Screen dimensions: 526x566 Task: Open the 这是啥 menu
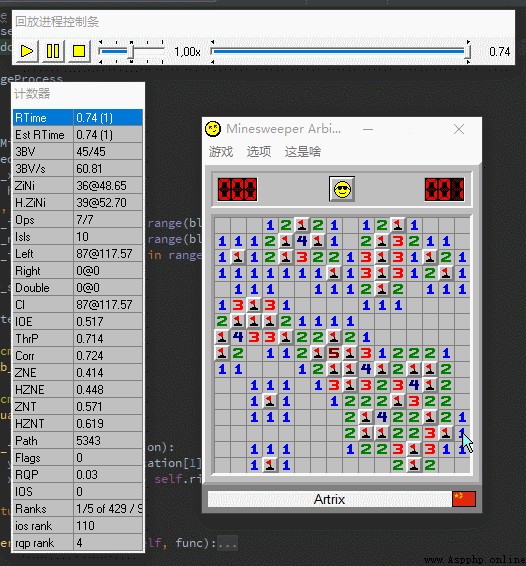(303, 152)
